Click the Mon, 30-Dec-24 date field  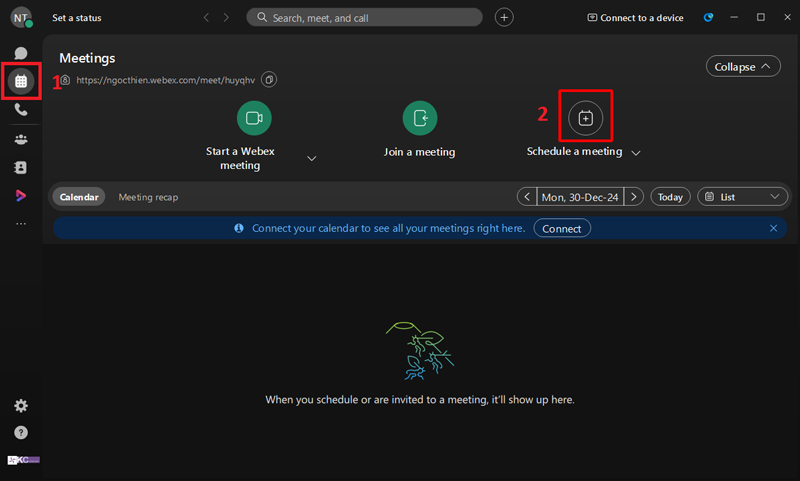(580, 197)
